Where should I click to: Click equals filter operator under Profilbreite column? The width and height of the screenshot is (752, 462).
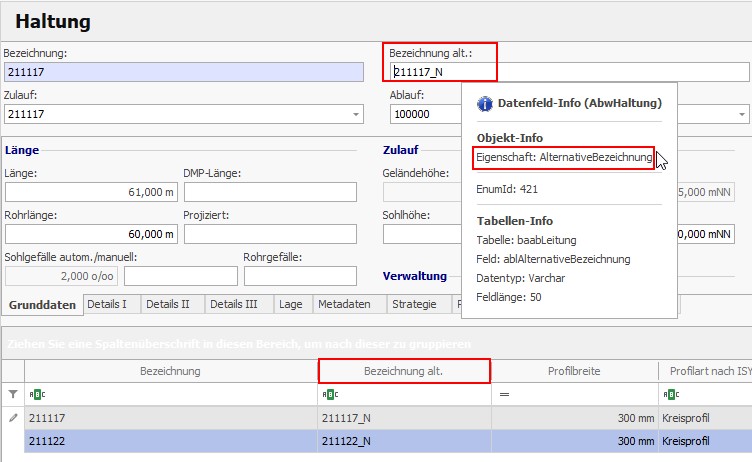503,395
